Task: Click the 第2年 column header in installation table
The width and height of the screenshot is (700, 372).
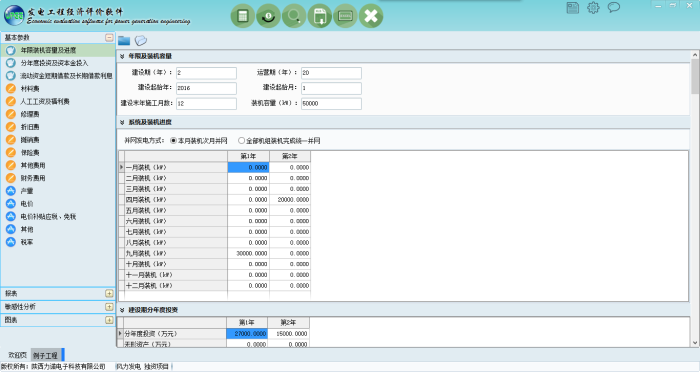Action: [290, 156]
